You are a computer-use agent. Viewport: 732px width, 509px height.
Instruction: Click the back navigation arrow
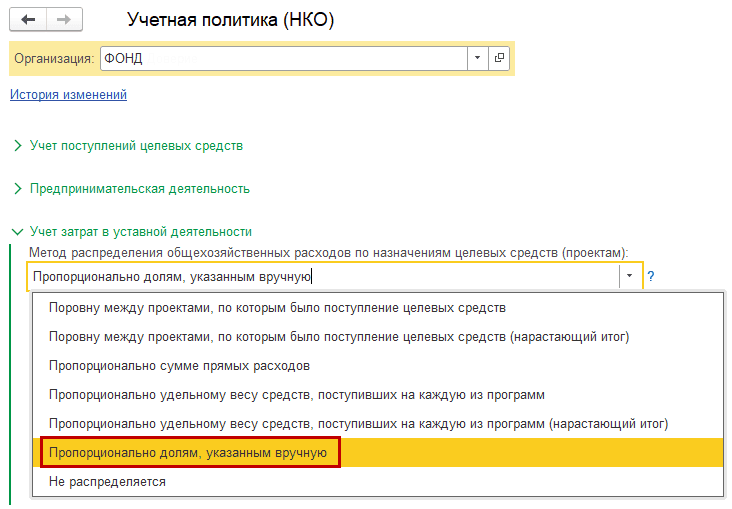click(x=29, y=20)
